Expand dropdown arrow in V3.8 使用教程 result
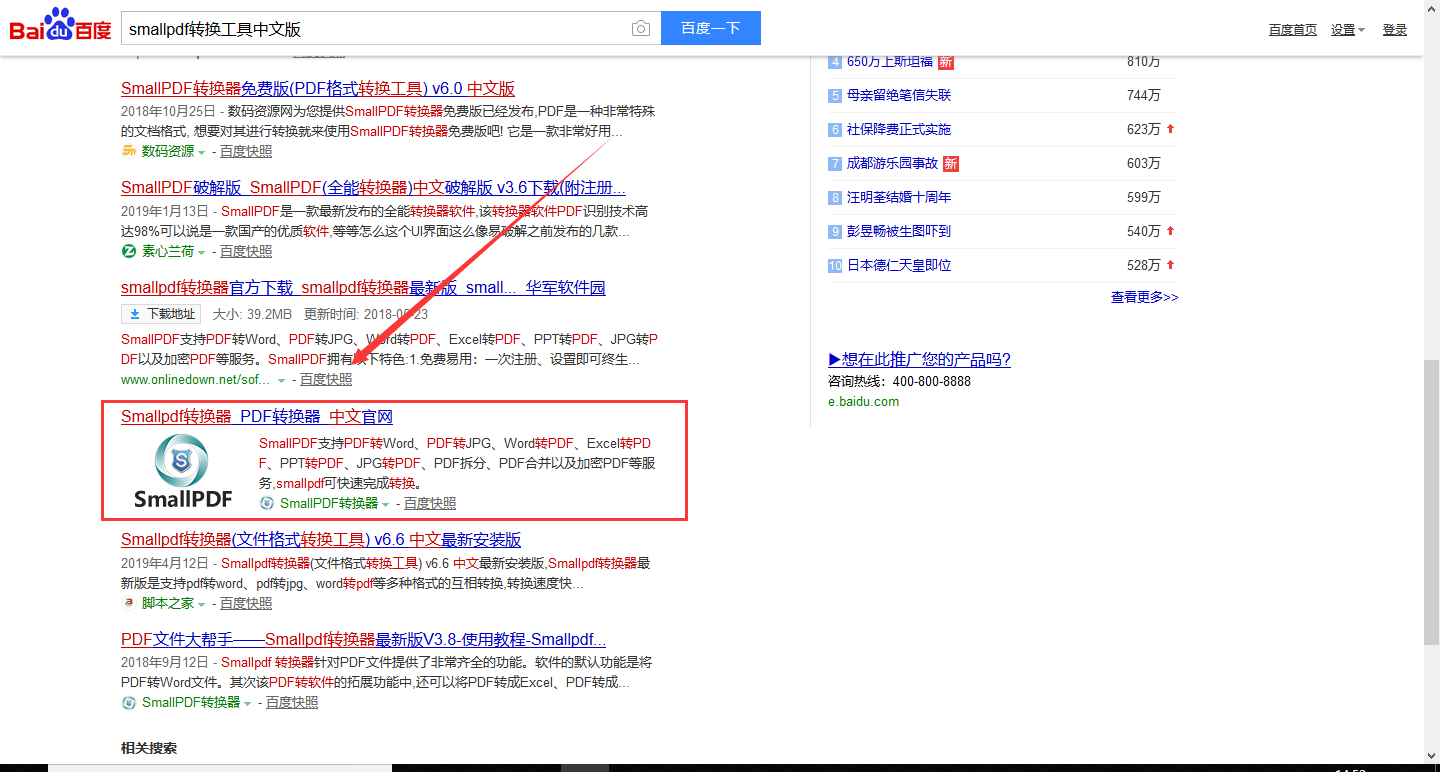The image size is (1440, 772). (247, 703)
